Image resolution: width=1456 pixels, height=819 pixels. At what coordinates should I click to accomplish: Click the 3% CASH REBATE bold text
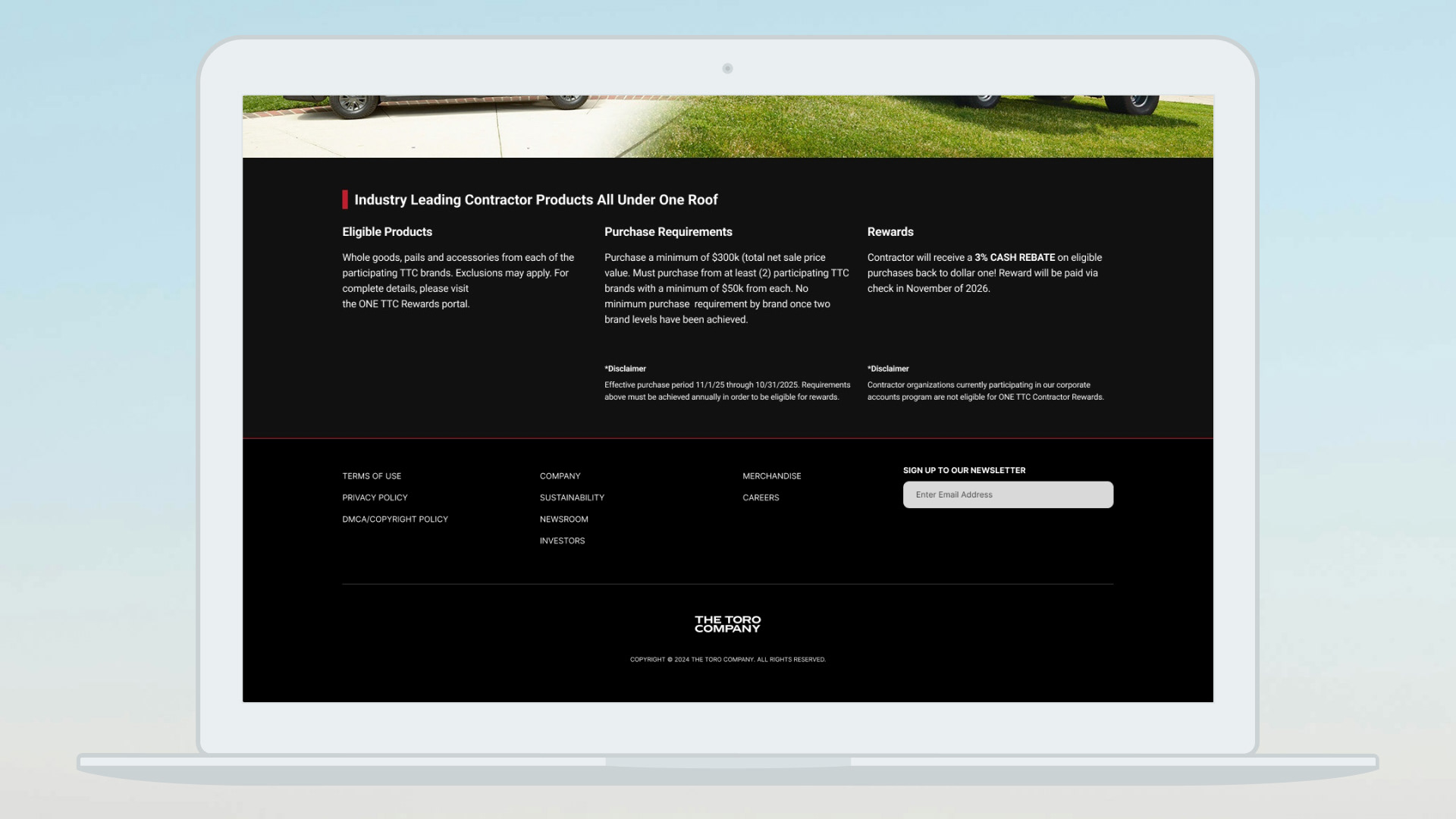coord(1015,258)
